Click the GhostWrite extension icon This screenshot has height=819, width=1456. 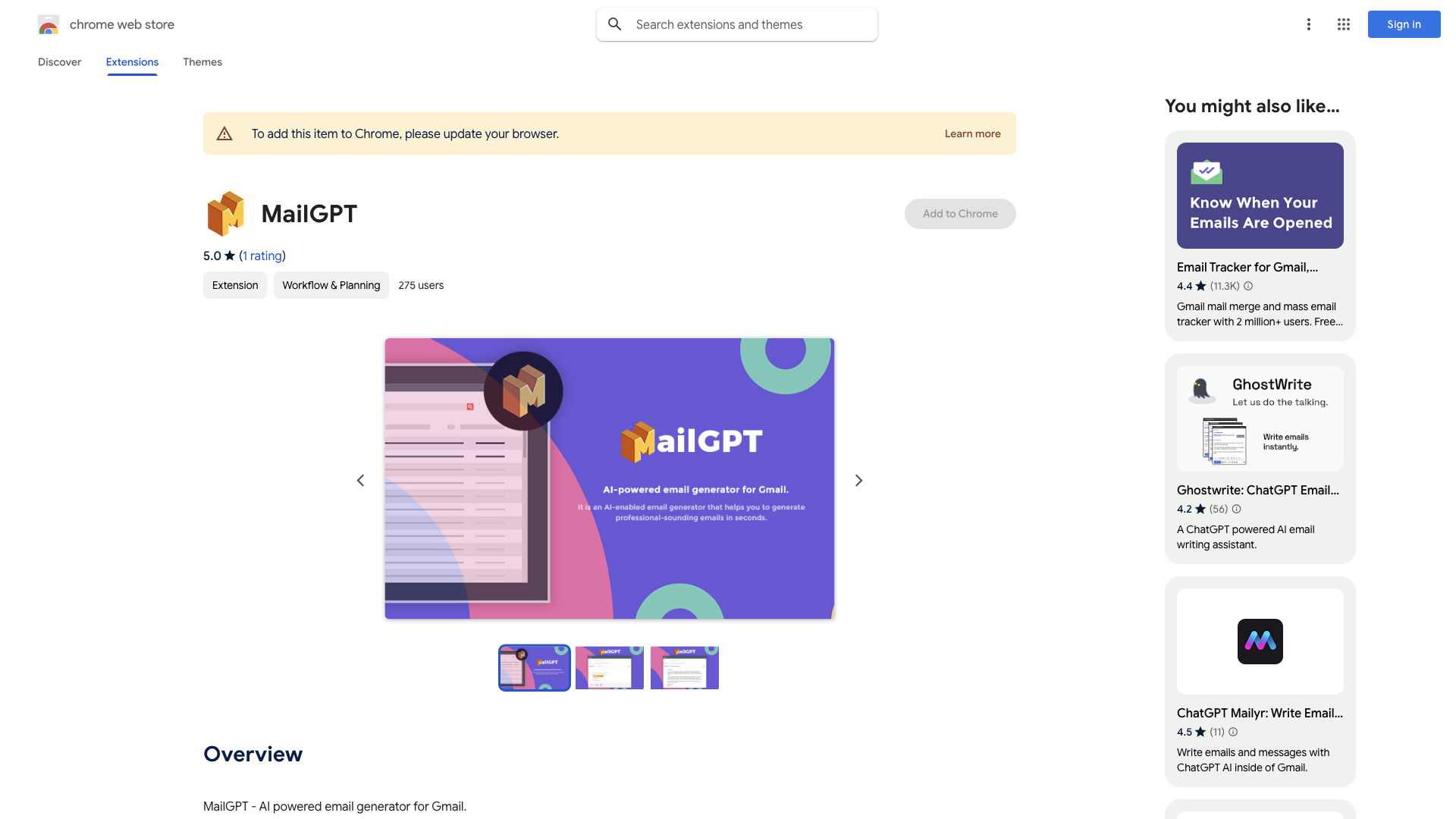click(x=1201, y=390)
